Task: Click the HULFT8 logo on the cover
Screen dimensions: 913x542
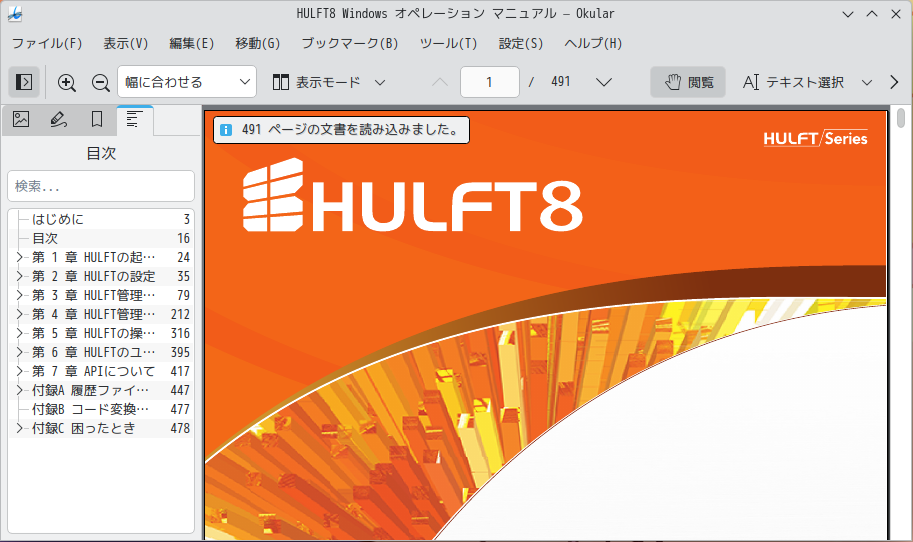Action: coord(413,196)
